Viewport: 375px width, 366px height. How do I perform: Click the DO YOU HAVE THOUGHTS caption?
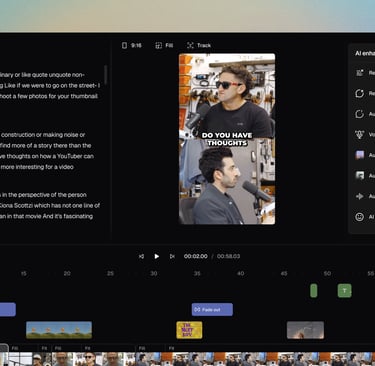(x=227, y=139)
